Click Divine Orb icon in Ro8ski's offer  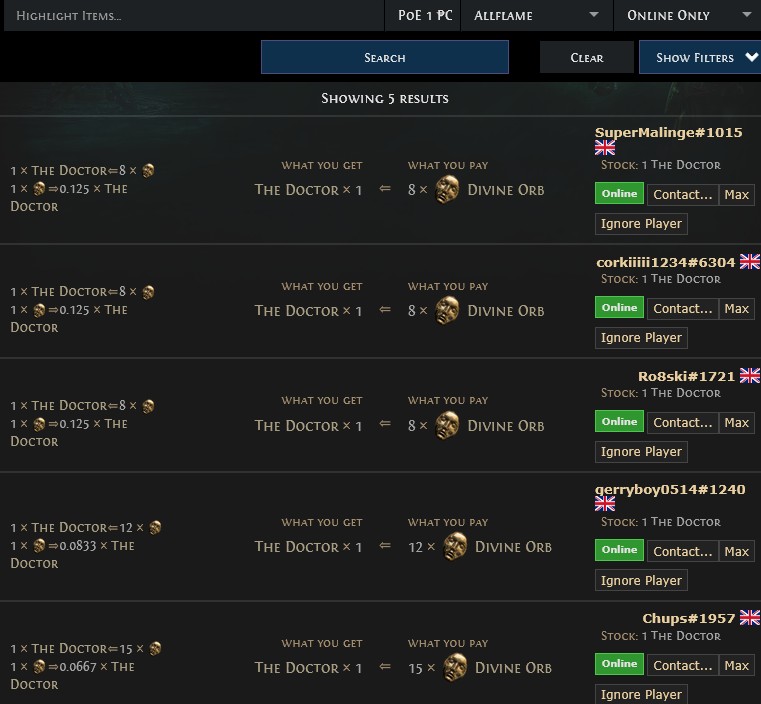447,425
